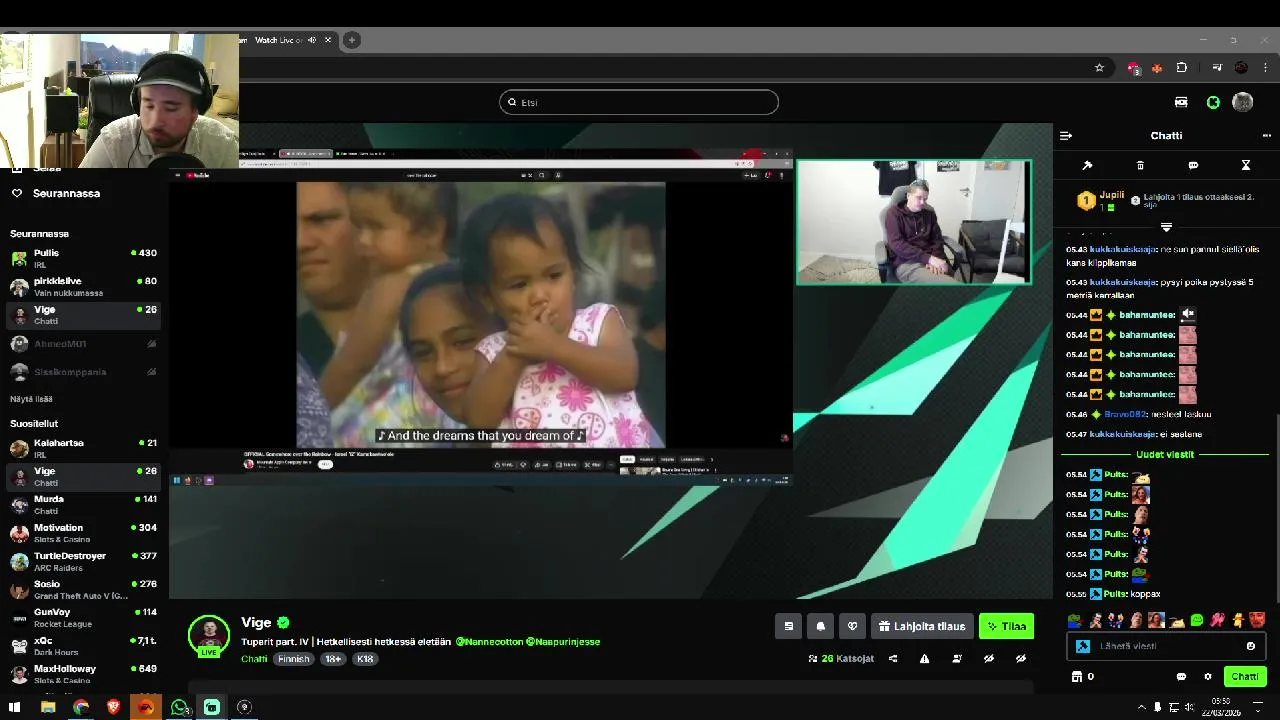Click K18 tag under title
The width and height of the screenshot is (1280, 720).
coord(365,659)
